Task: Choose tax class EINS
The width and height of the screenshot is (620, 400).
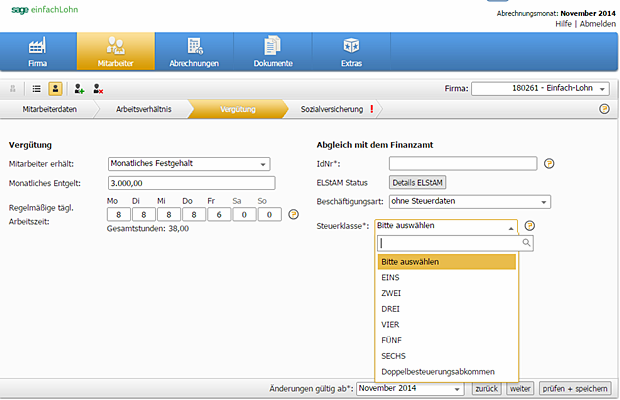Action: [447, 277]
